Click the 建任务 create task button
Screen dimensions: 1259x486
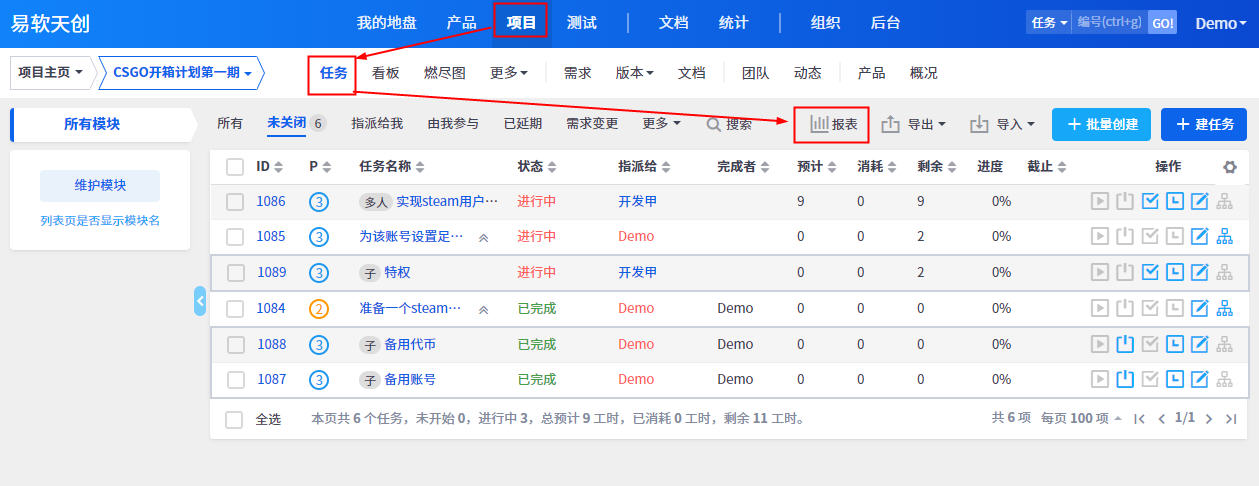[1204, 124]
